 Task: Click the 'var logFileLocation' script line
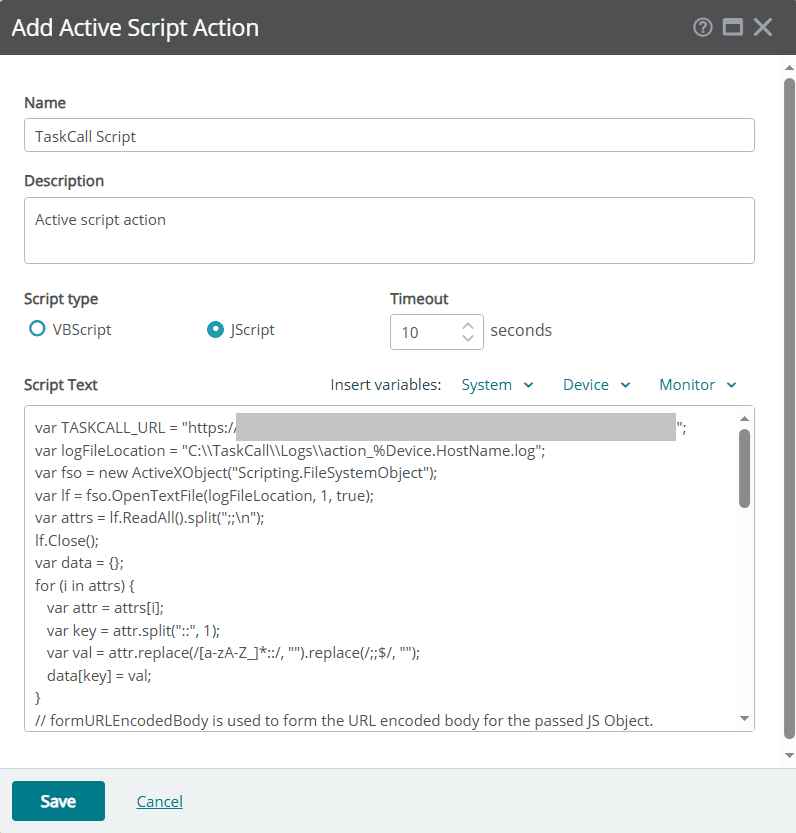(x=290, y=450)
